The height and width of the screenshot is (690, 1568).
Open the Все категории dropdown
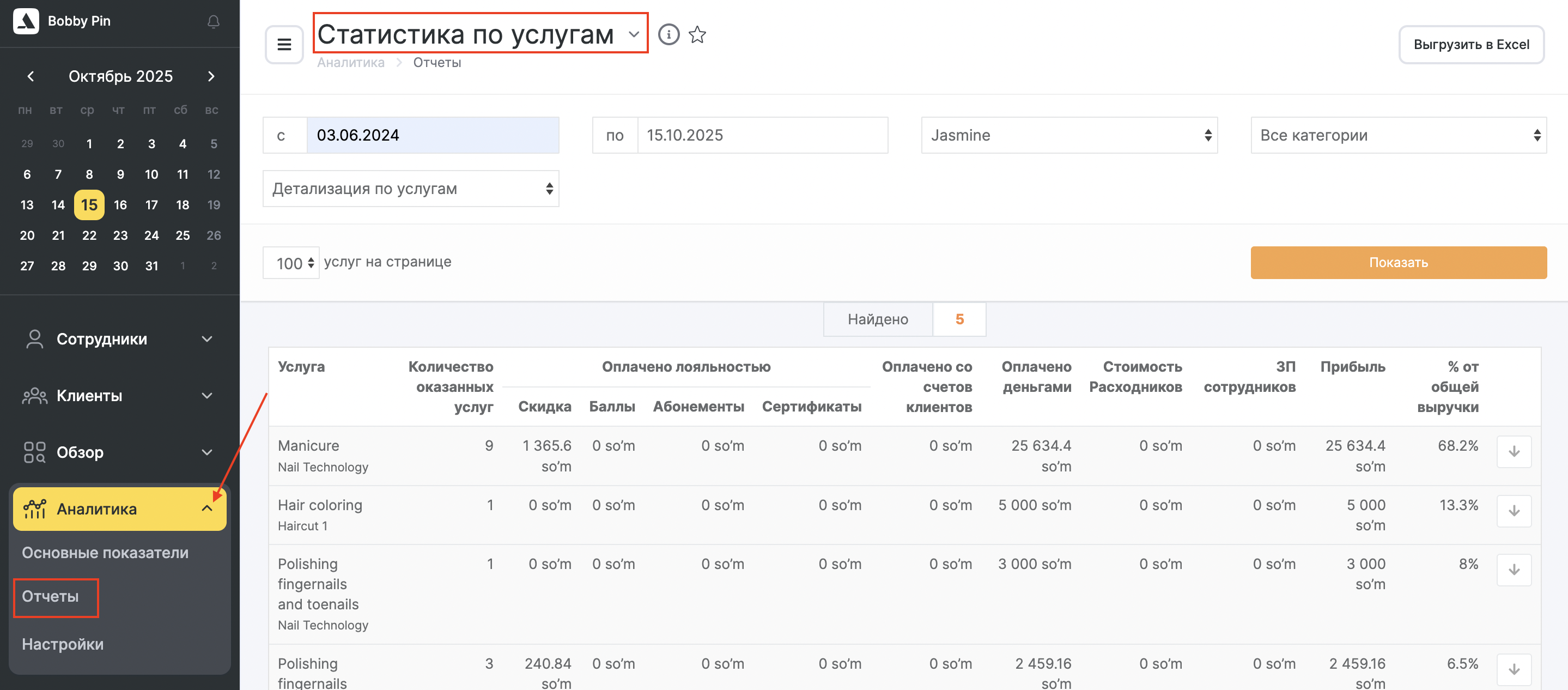click(1397, 135)
